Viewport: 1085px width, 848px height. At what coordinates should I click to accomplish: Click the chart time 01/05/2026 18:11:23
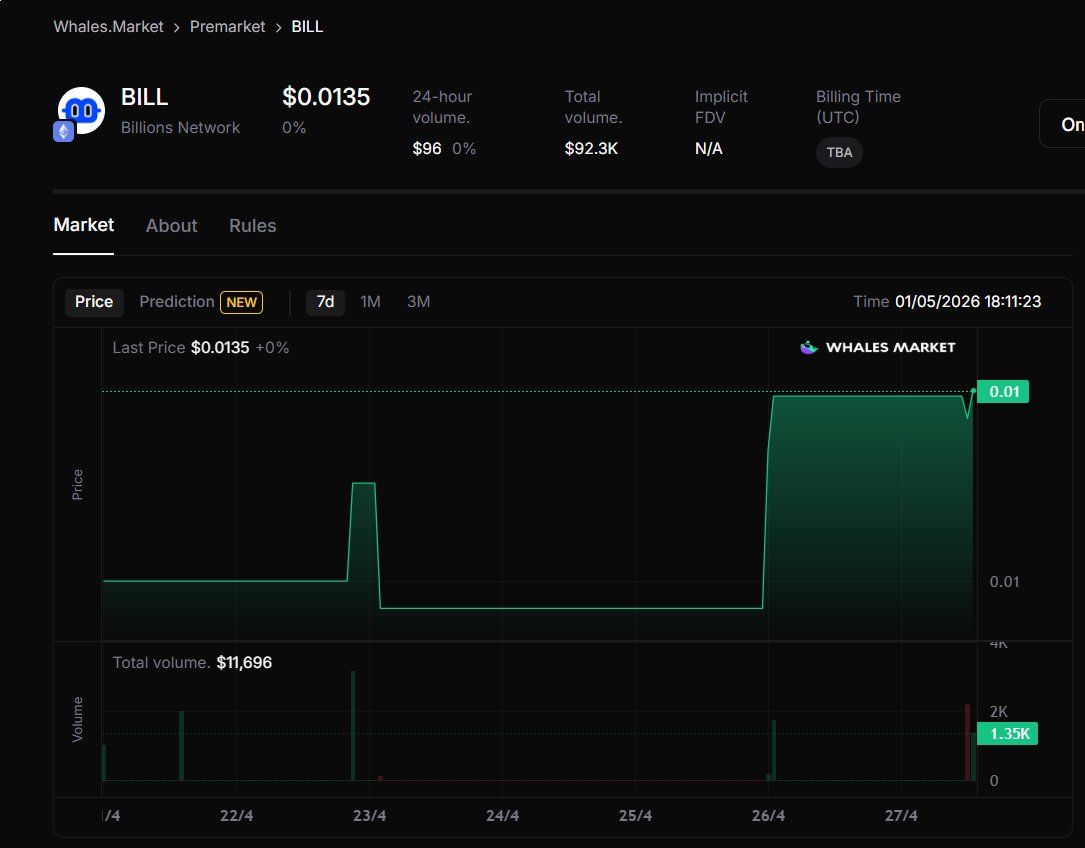click(968, 302)
